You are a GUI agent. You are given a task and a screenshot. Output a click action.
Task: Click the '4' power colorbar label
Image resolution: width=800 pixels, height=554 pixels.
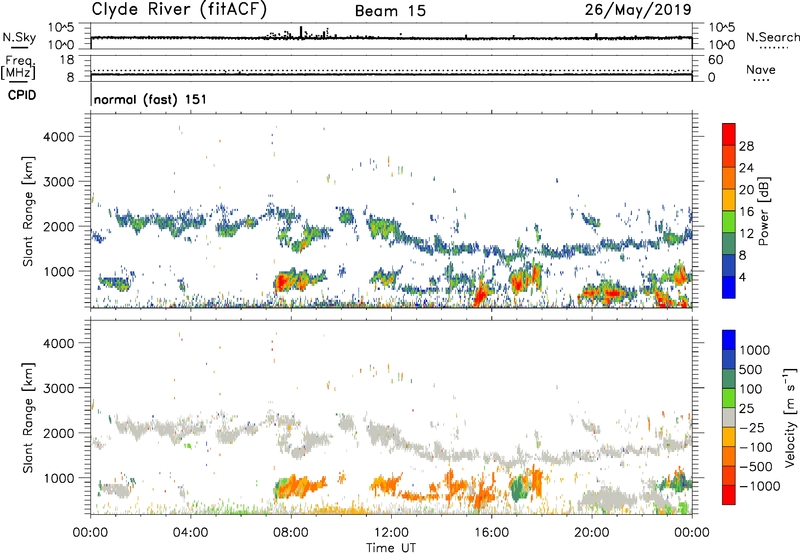[x=742, y=277]
